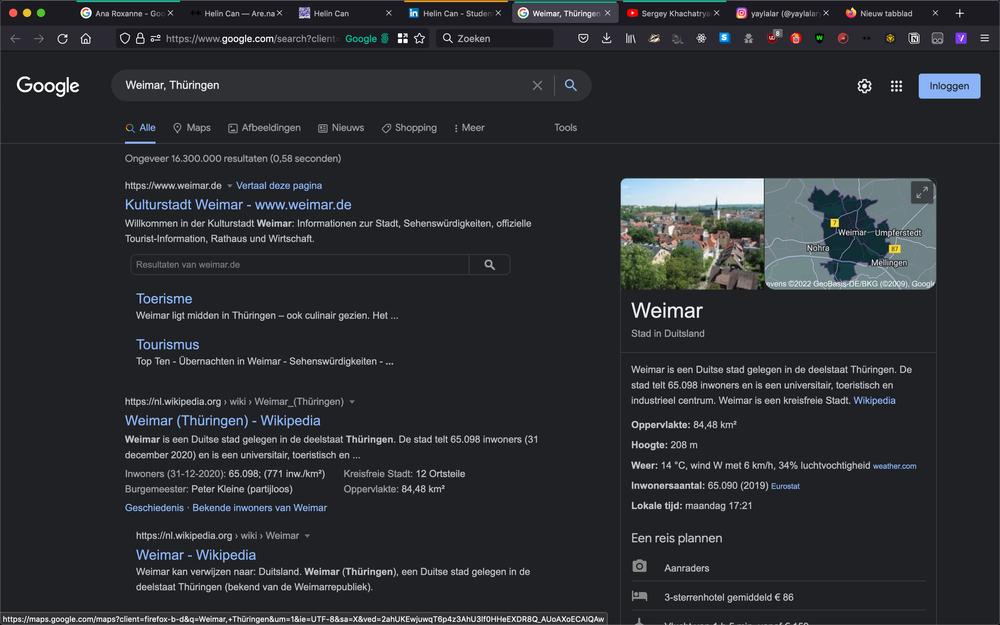This screenshot has height=625, width=1000.
Task: Switch to the Helin Can — Are.na tab
Action: pos(236,13)
